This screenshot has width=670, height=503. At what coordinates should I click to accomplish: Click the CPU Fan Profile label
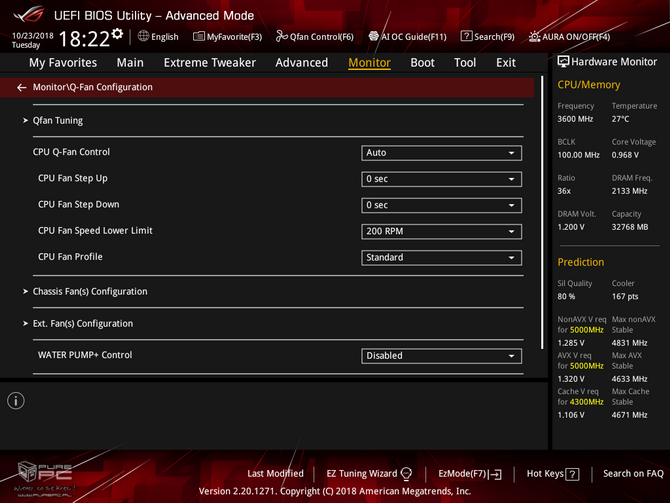tap(70, 257)
